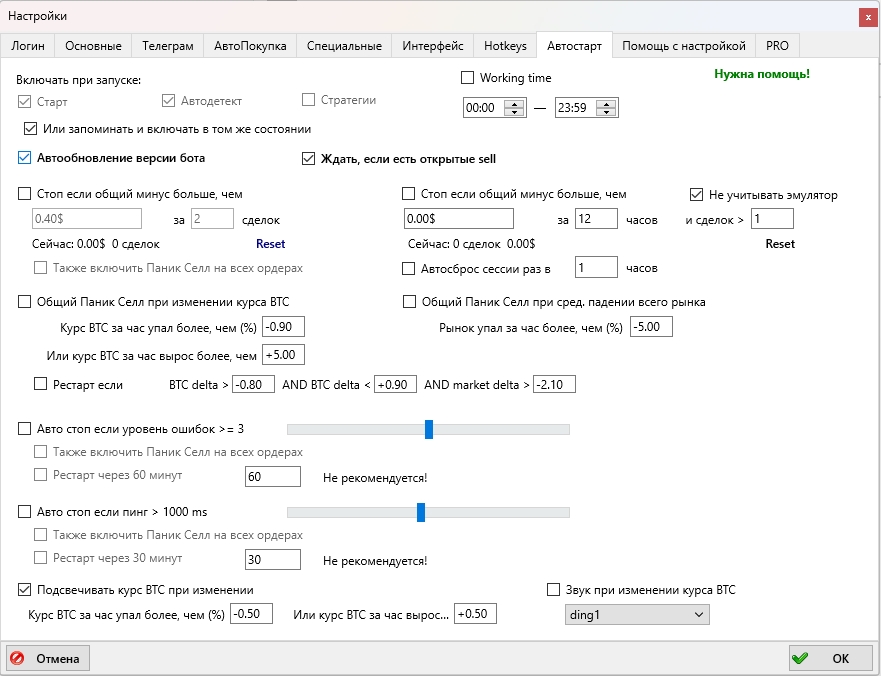Uncheck Ждать, если есть открытые sell

click(309, 159)
